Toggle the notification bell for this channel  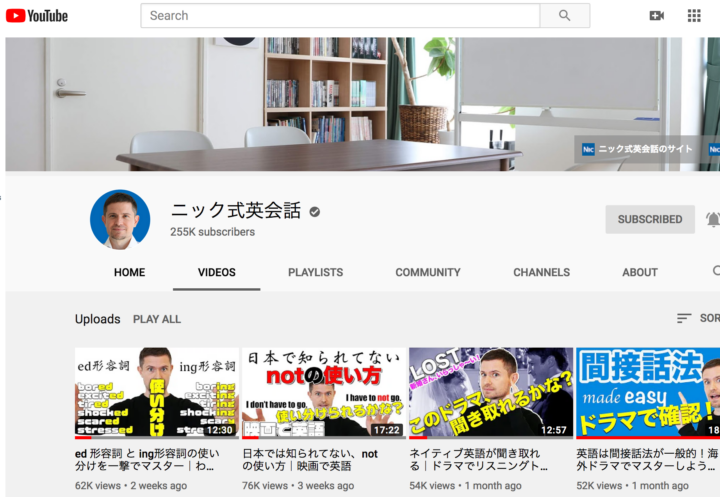pyautogui.click(x=713, y=220)
